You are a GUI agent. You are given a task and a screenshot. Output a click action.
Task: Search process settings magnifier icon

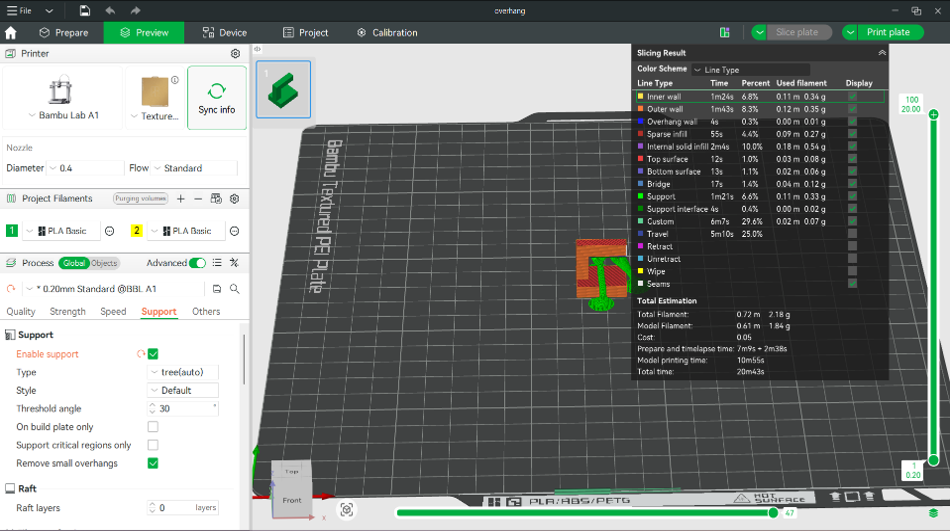pyautogui.click(x=234, y=289)
